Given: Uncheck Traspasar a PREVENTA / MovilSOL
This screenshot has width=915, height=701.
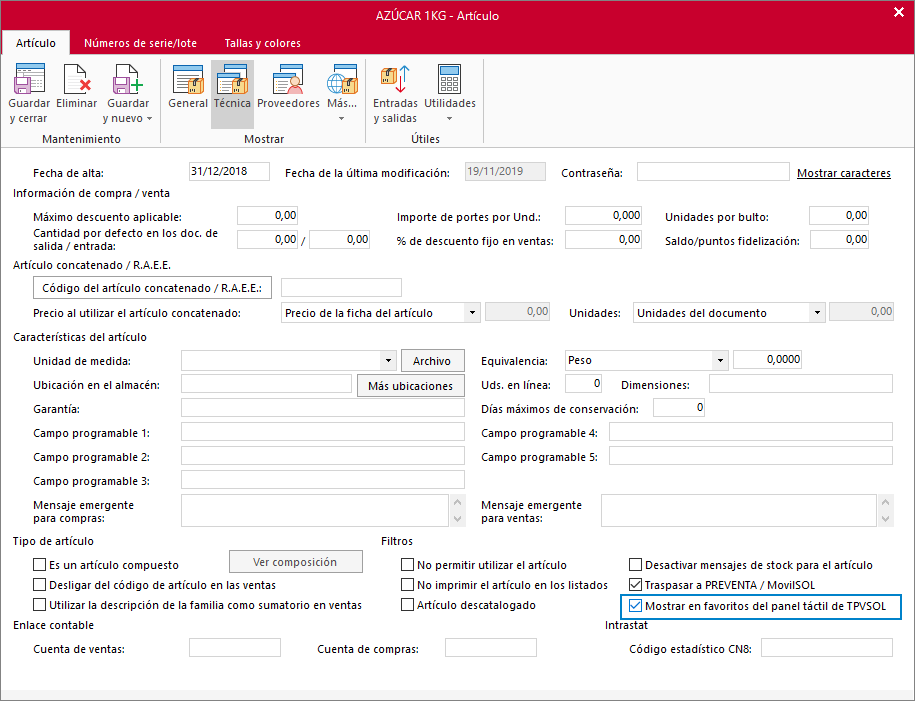Looking at the screenshot, I should coord(635,584).
